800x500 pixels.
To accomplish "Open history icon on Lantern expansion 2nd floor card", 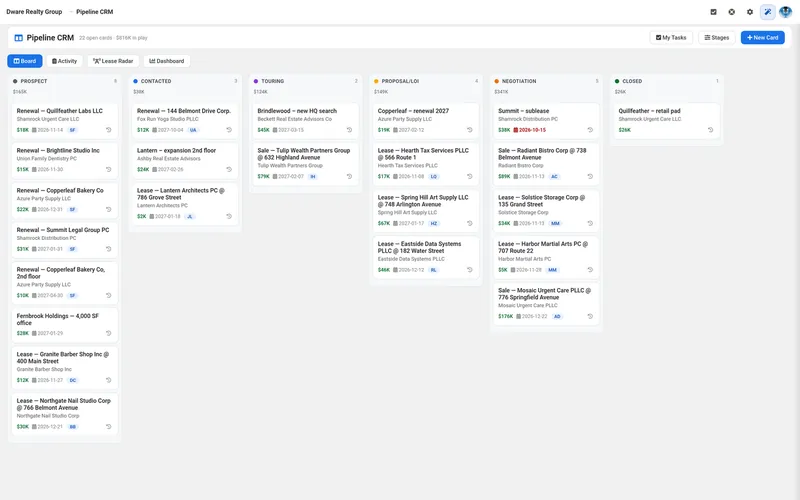I will (229, 169).
